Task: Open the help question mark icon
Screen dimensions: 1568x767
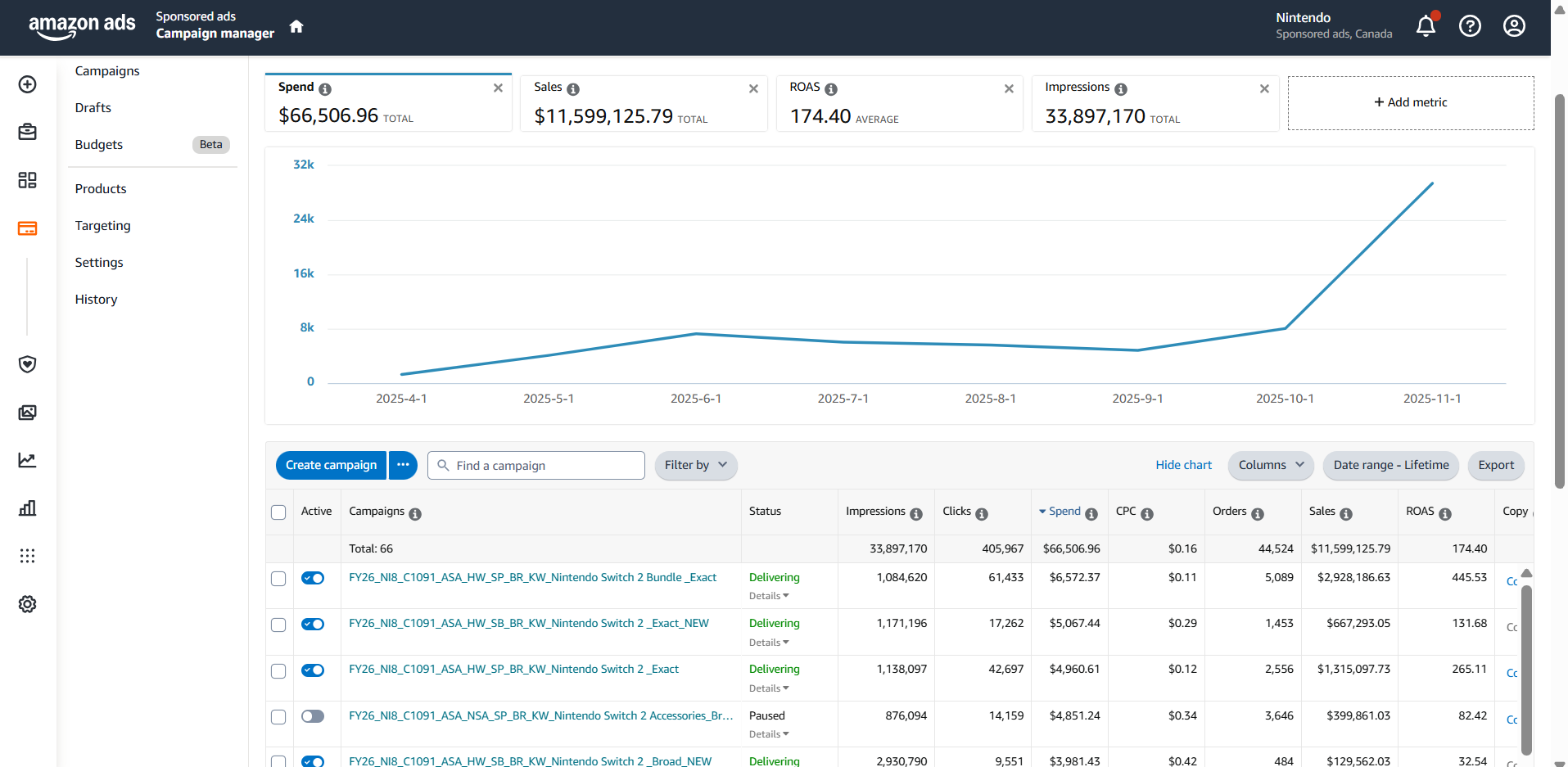Action: tap(1470, 26)
